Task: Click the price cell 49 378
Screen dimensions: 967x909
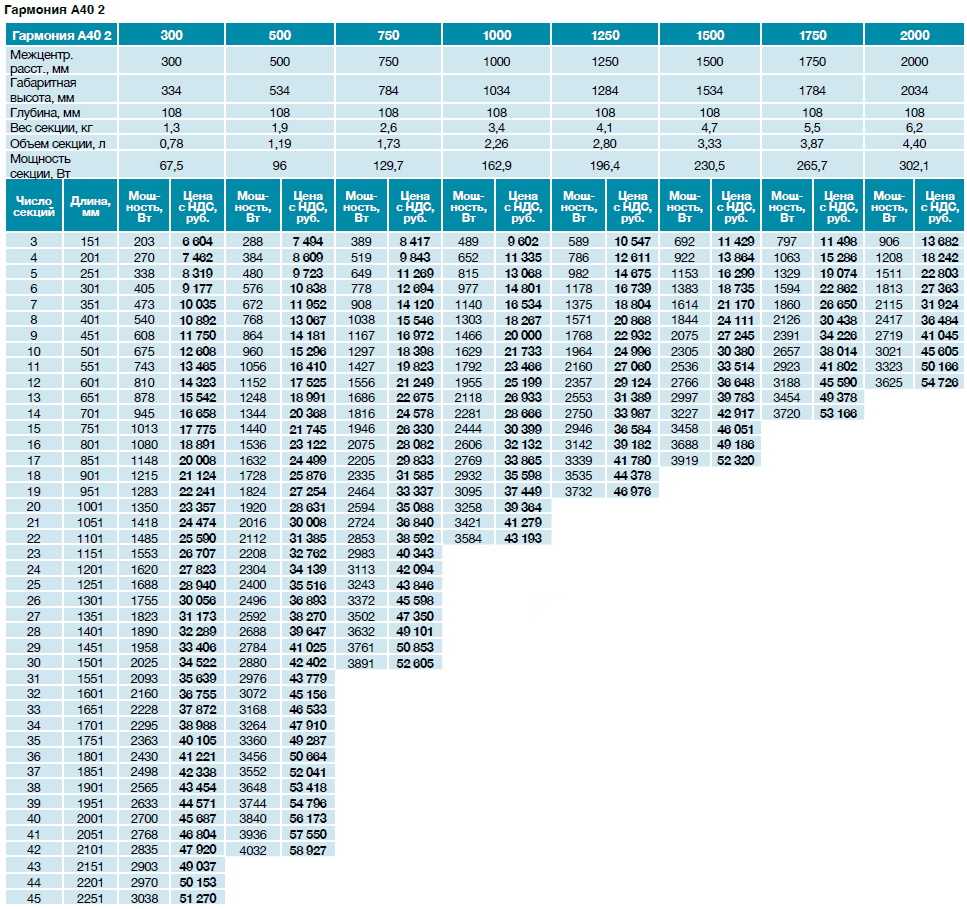Action: click(838, 398)
